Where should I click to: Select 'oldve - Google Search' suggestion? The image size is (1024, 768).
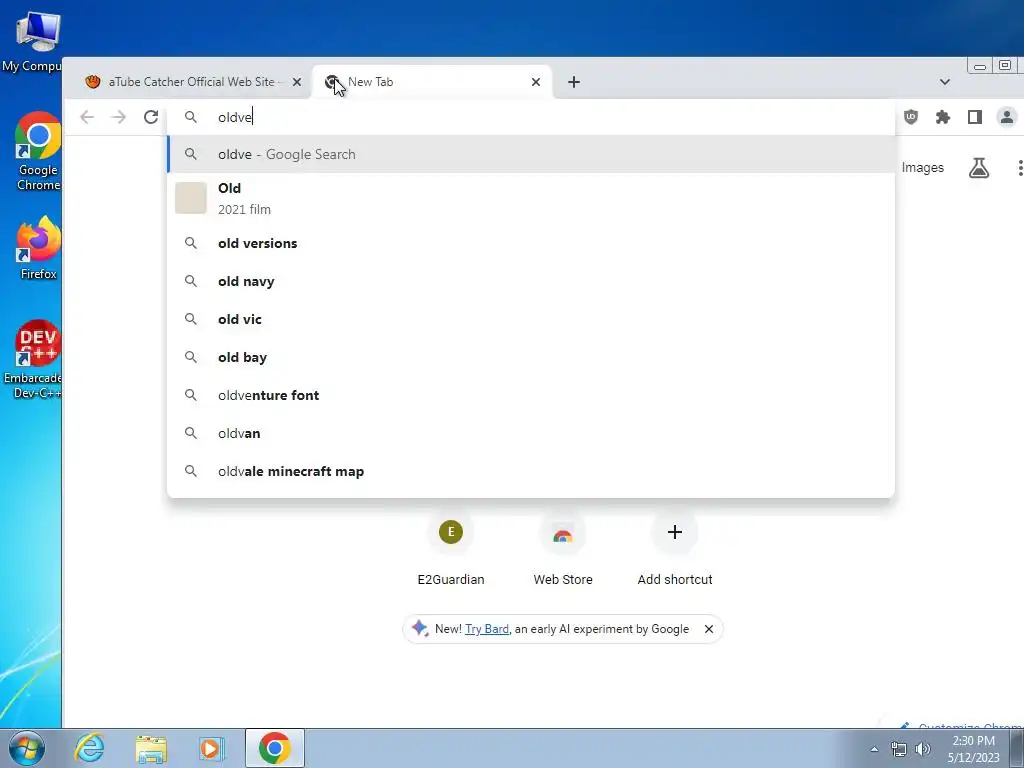pyautogui.click(x=530, y=154)
